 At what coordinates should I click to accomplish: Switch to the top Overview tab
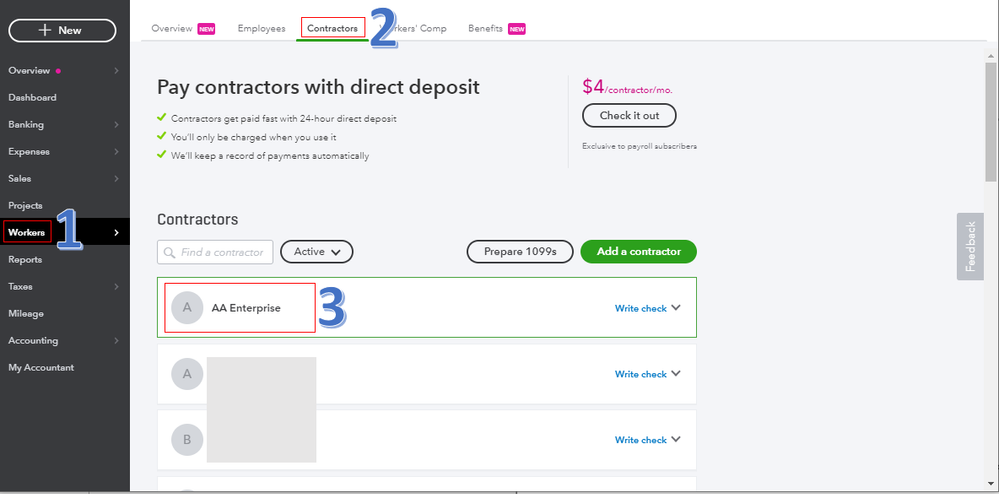pos(172,29)
